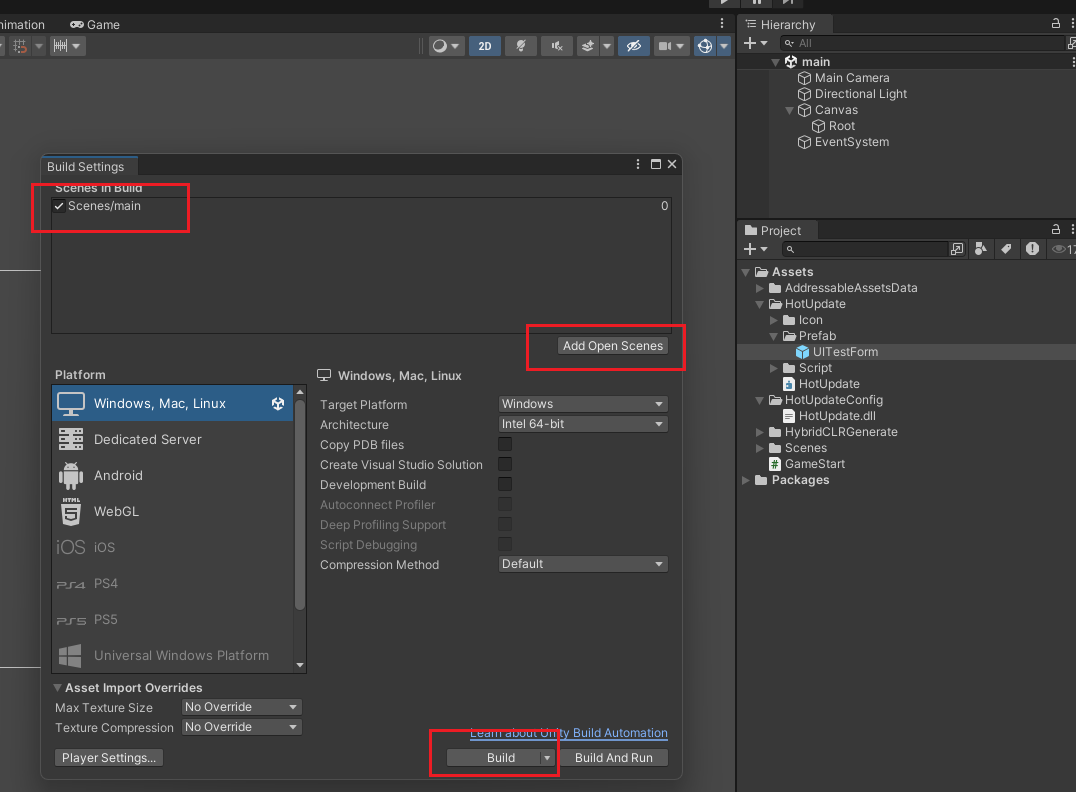The height and width of the screenshot is (792, 1076).
Task: Open Texture Compression override dropdown
Action: [x=242, y=727]
